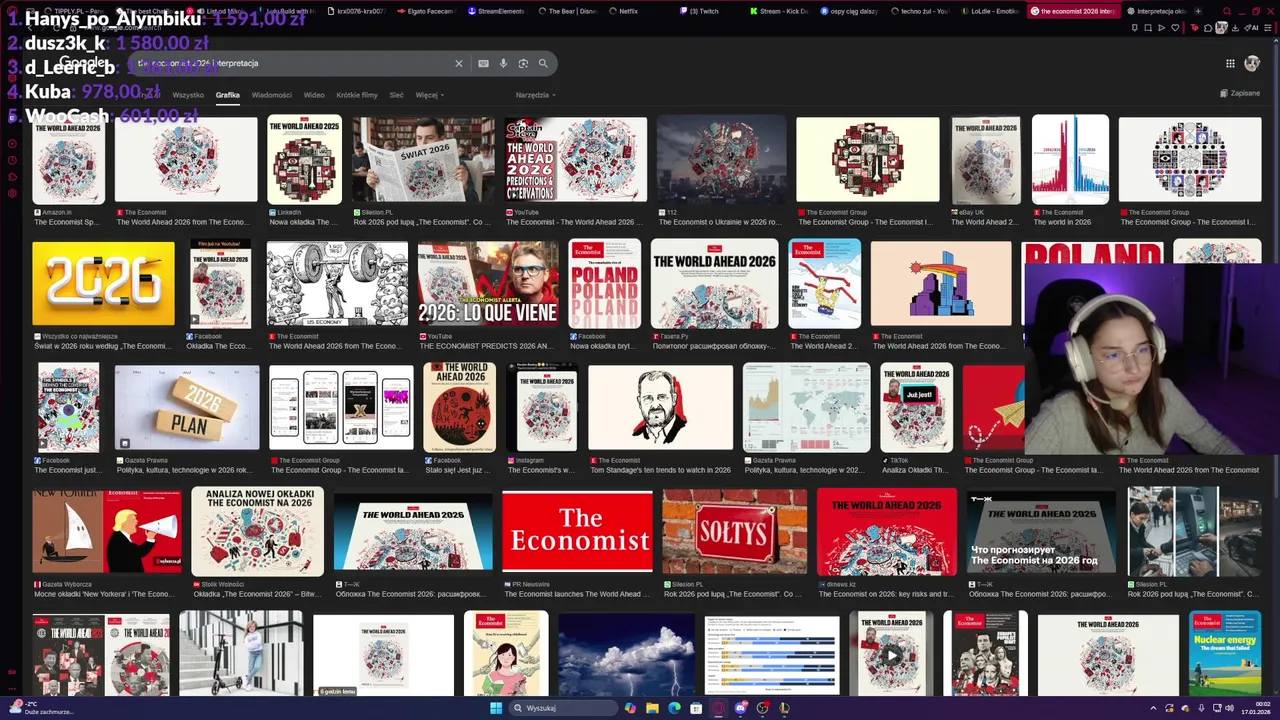
Task: Open the Google apps grid
Action: 1230,63
